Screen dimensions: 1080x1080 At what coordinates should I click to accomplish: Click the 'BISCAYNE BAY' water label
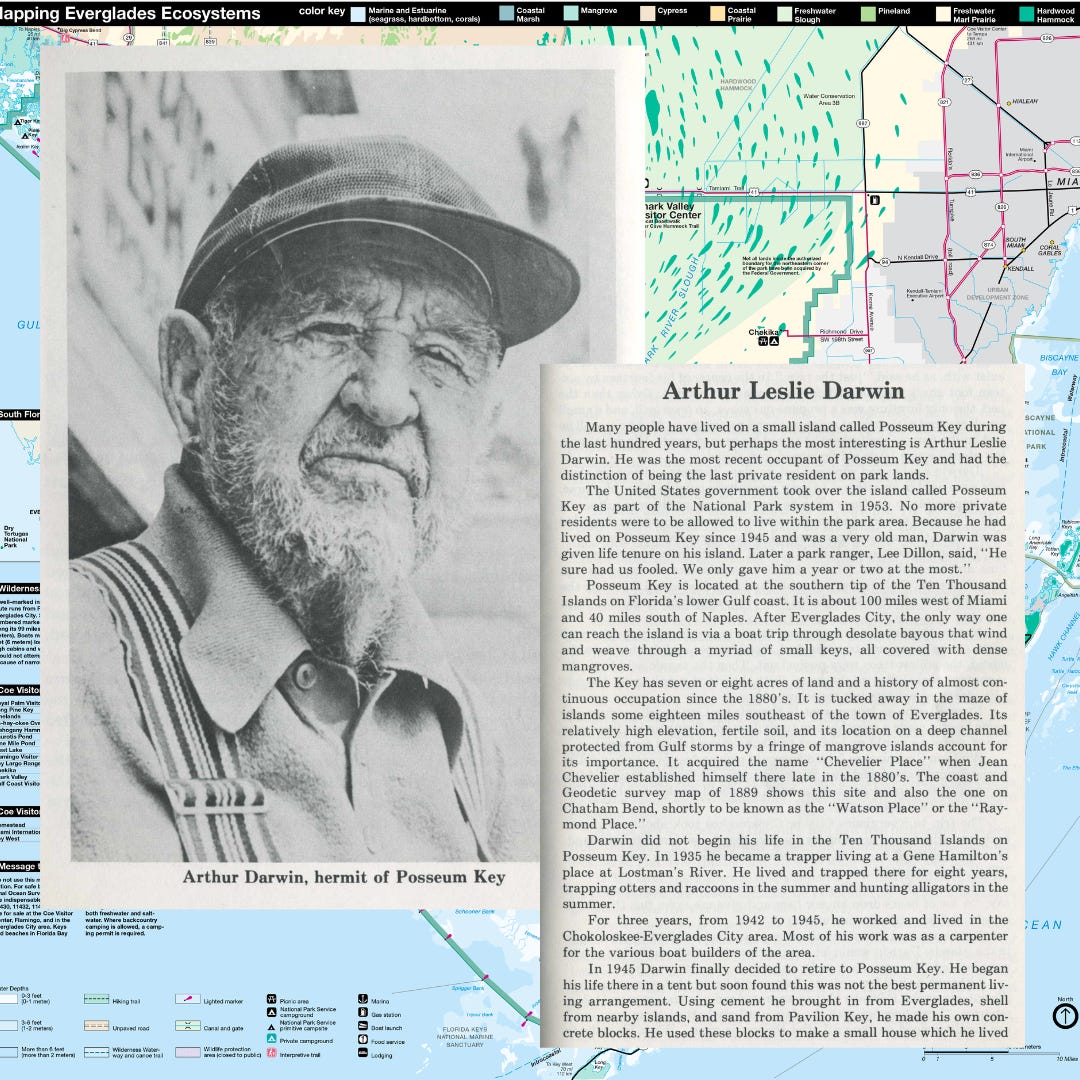pos(1059,364)
